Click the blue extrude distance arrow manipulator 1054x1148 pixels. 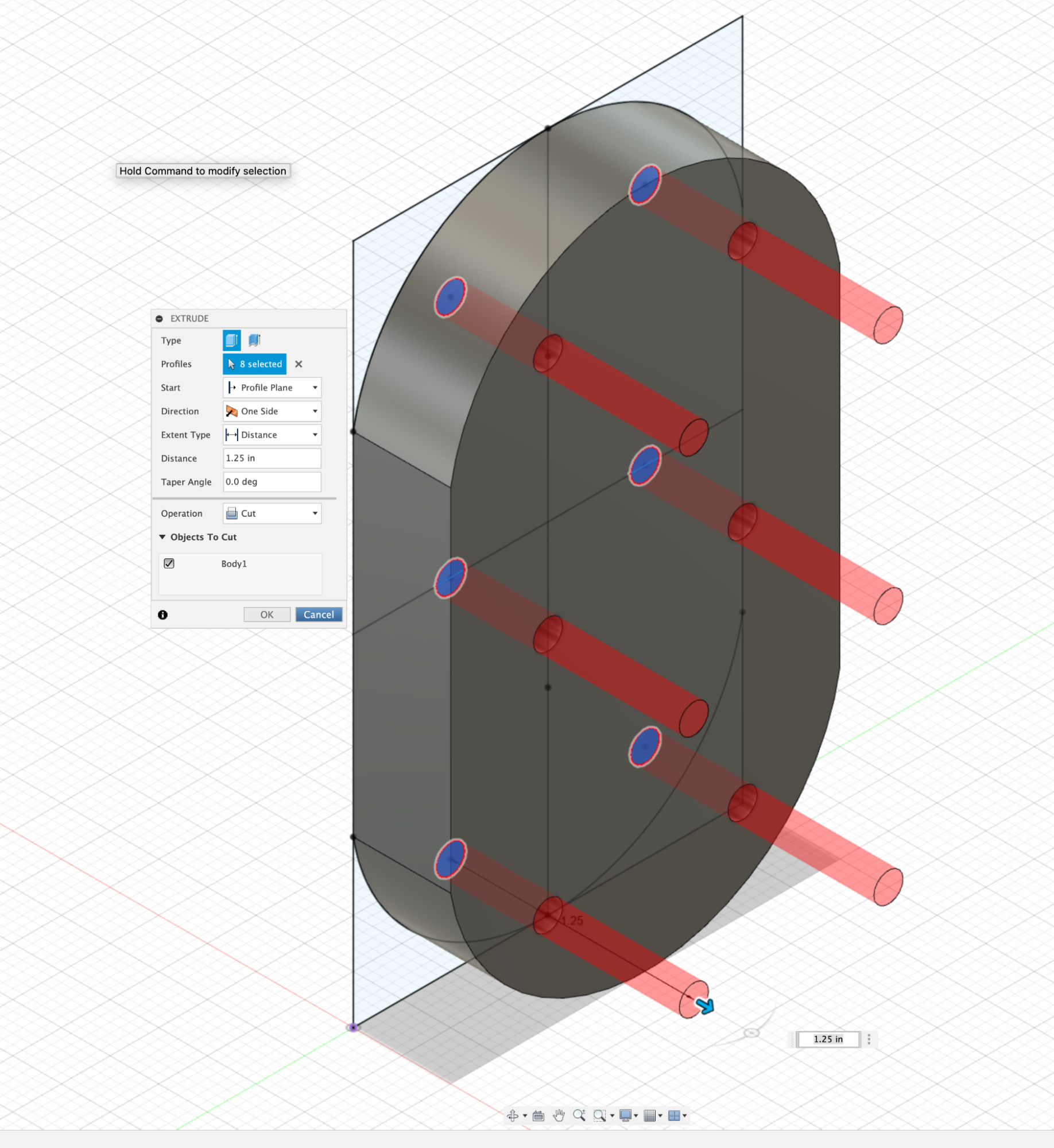(x=705, y=1006)
